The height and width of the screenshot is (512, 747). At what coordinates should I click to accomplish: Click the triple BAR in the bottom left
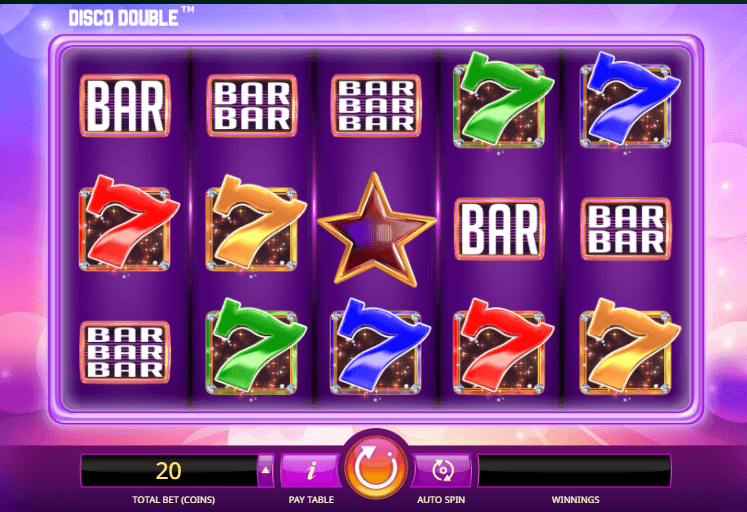(x=125, y=352)
